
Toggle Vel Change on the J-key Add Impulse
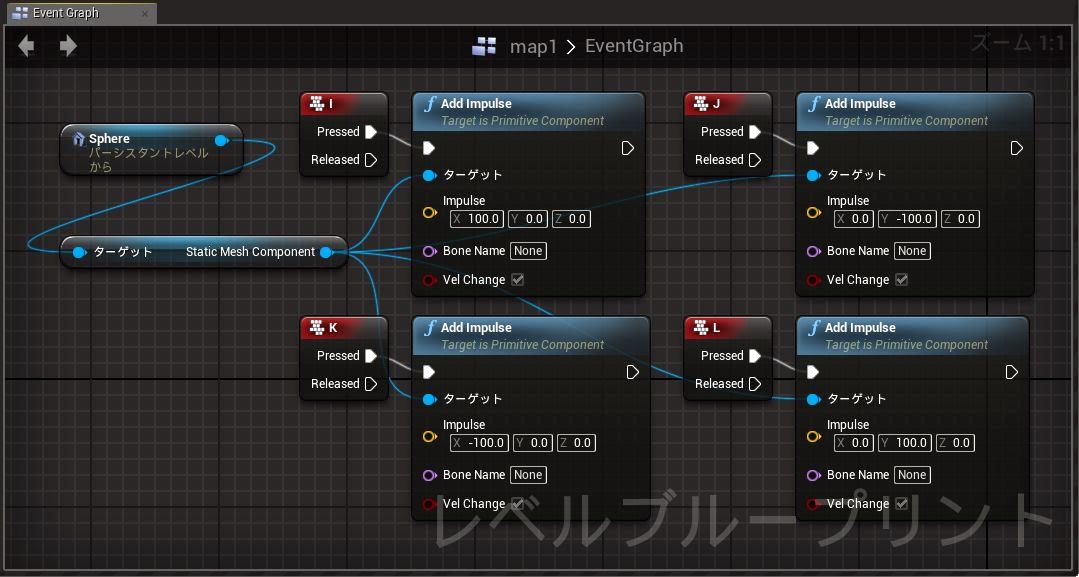pyautogui.click(x=901, y=280)
